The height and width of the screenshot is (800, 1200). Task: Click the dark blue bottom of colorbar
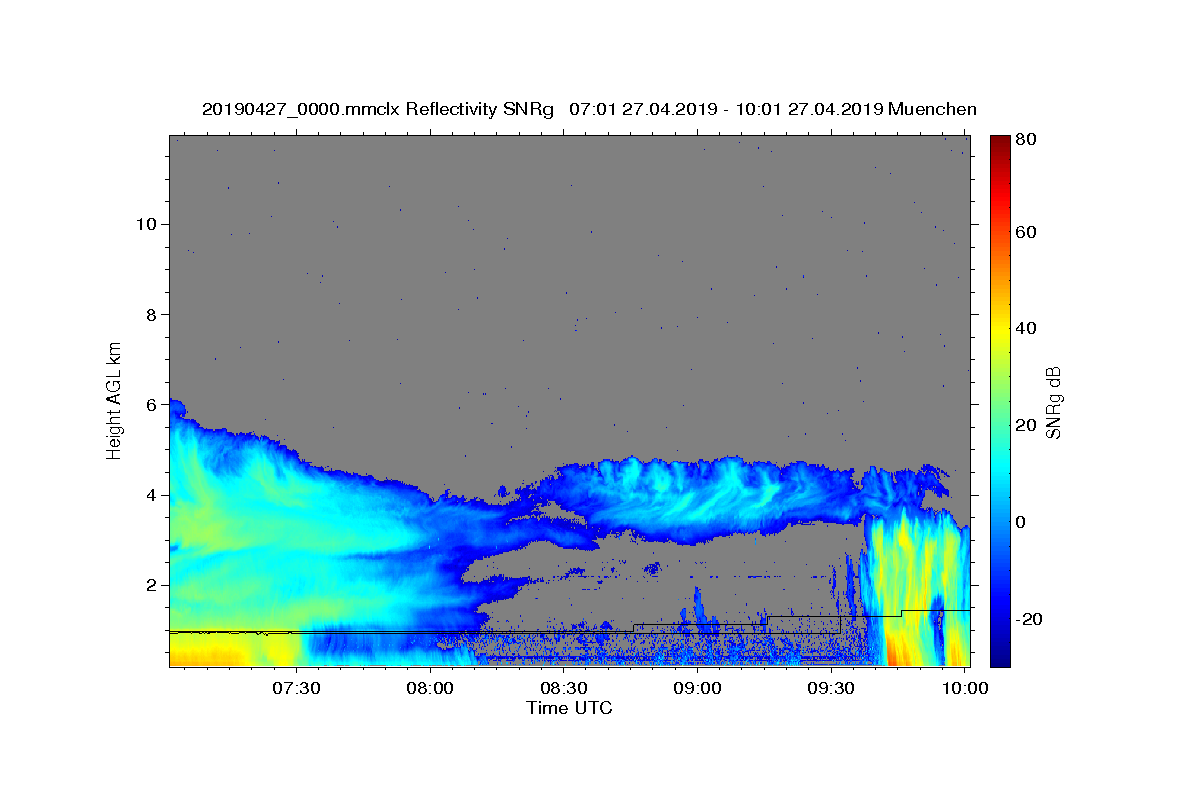pos(1000,655)
